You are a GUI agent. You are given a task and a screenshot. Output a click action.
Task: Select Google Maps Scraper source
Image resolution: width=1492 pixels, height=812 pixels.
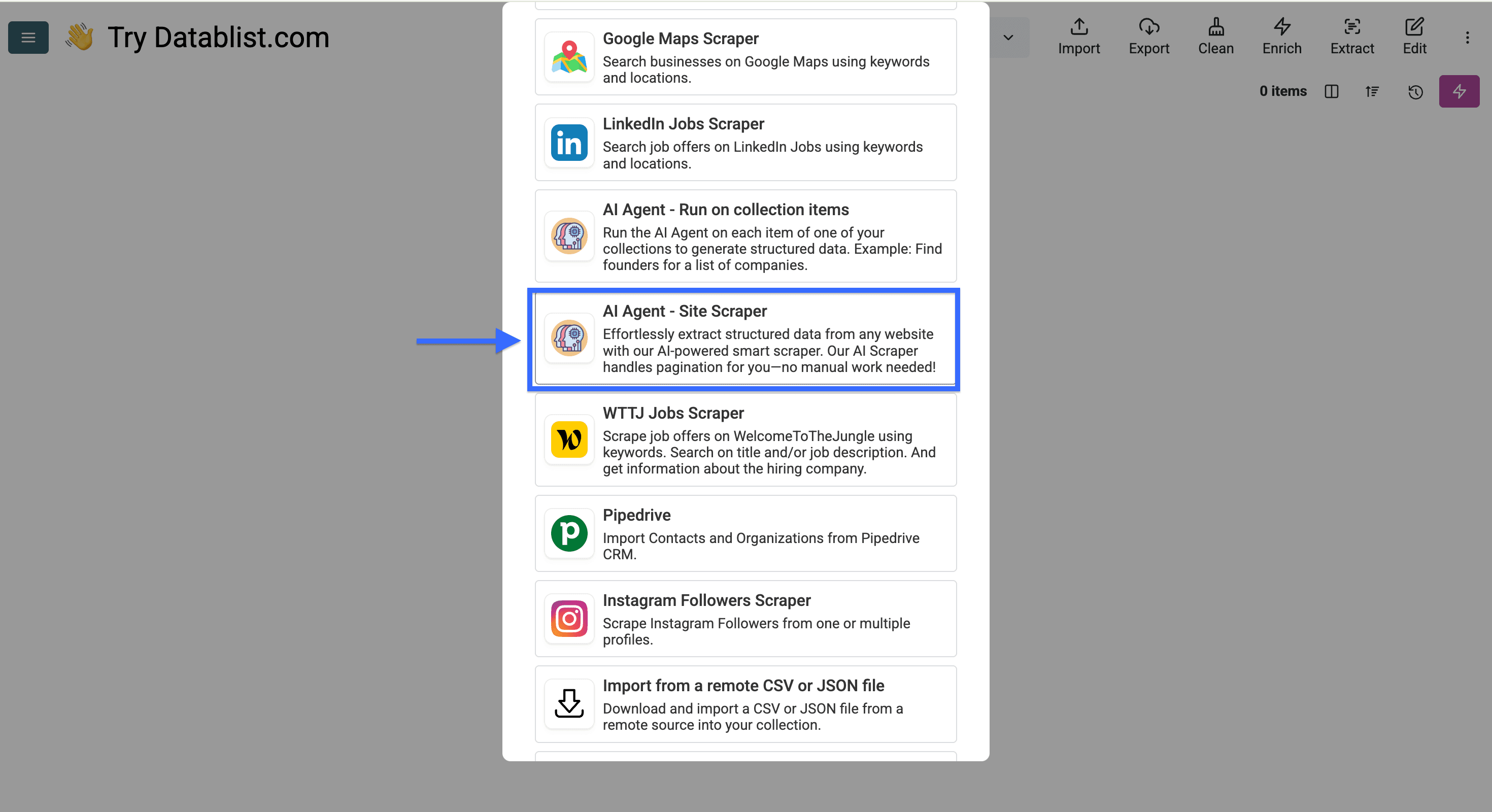[745, 57]
